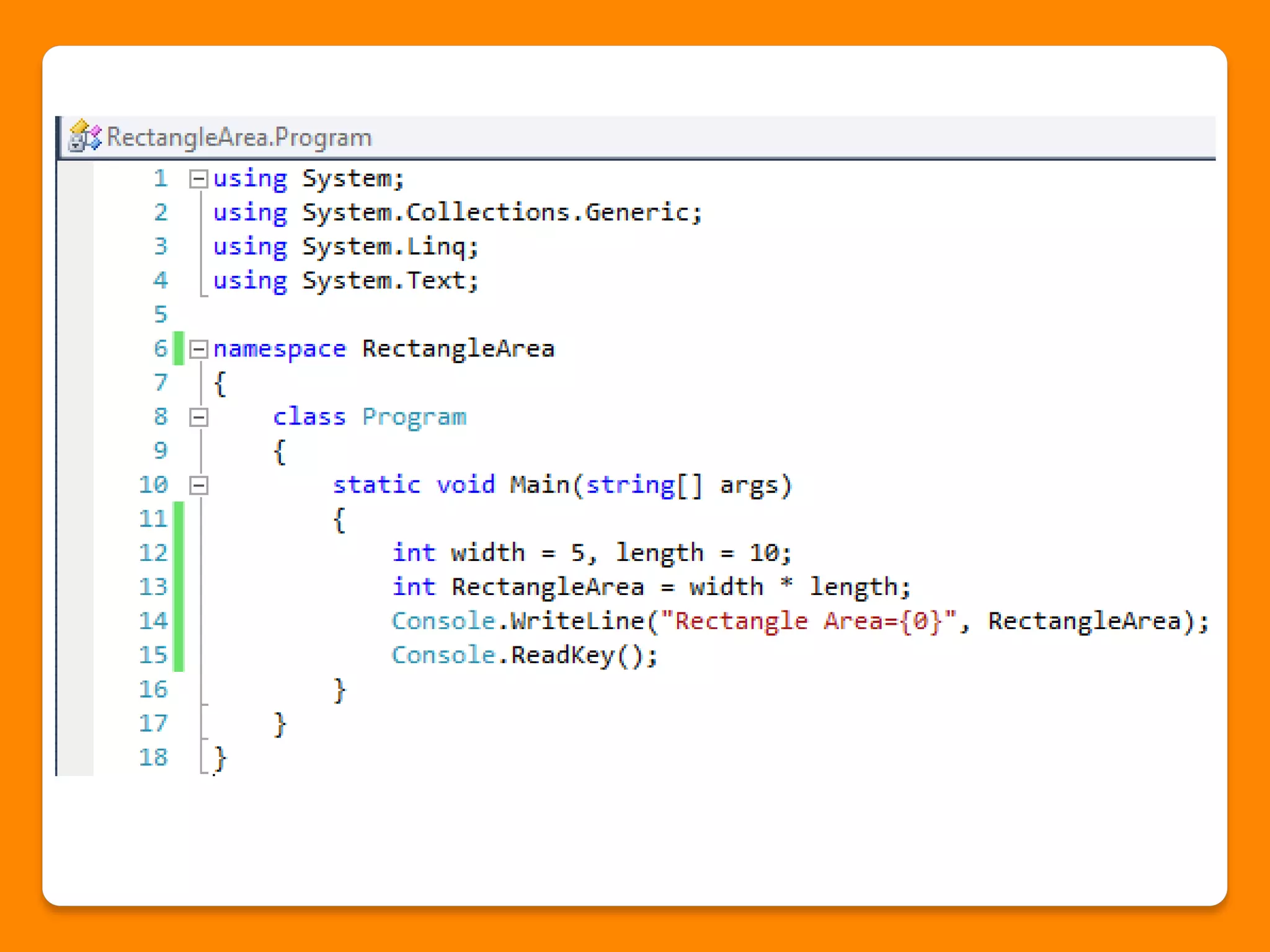1270x952 pixels.
Task: Collapse the class Program block
Action: click(x=198, y=417)
